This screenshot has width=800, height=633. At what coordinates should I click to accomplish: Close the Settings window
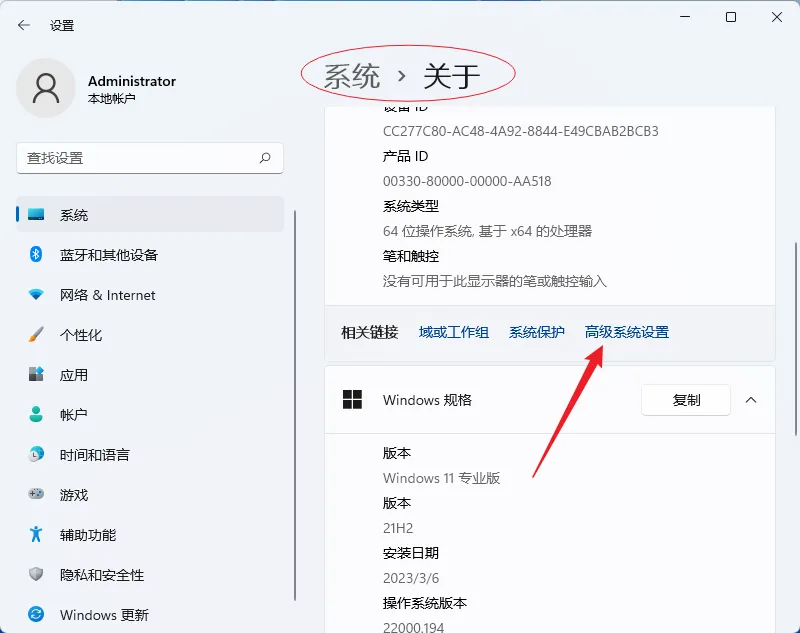(x=777, y=17)
